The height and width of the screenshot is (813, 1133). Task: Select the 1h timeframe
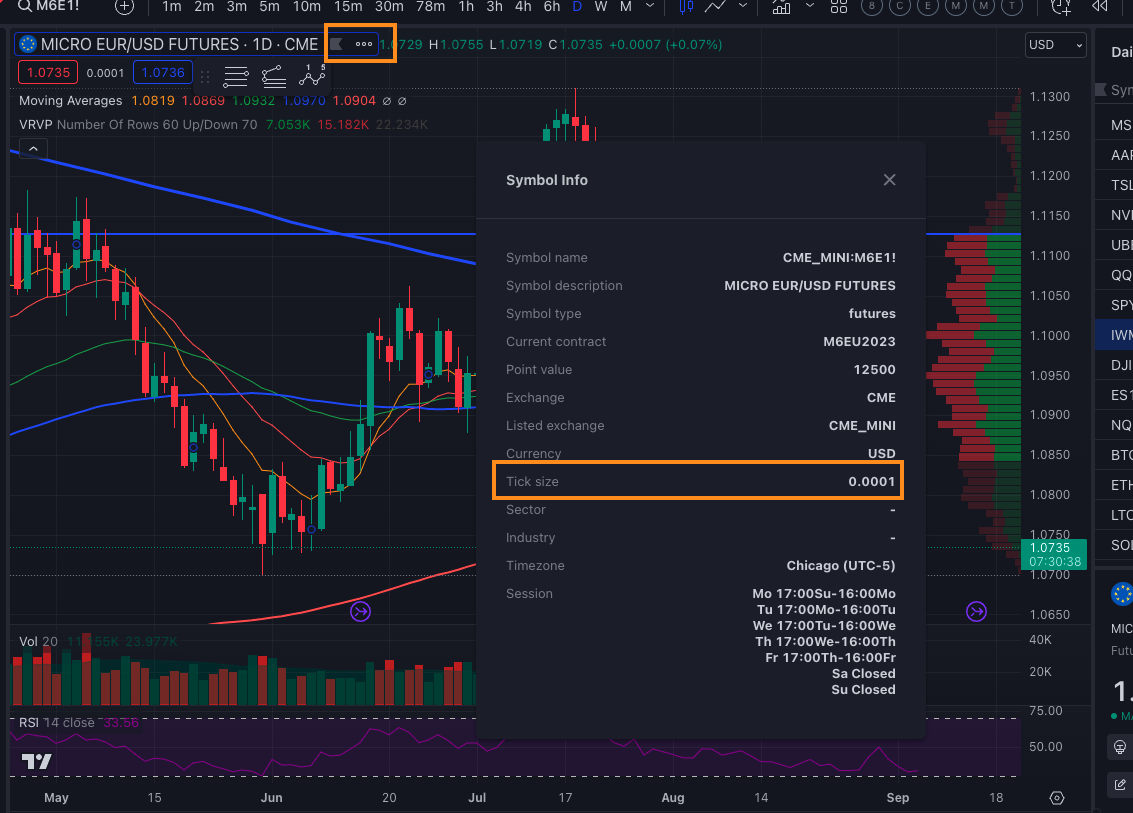click(x=466, y=7)
